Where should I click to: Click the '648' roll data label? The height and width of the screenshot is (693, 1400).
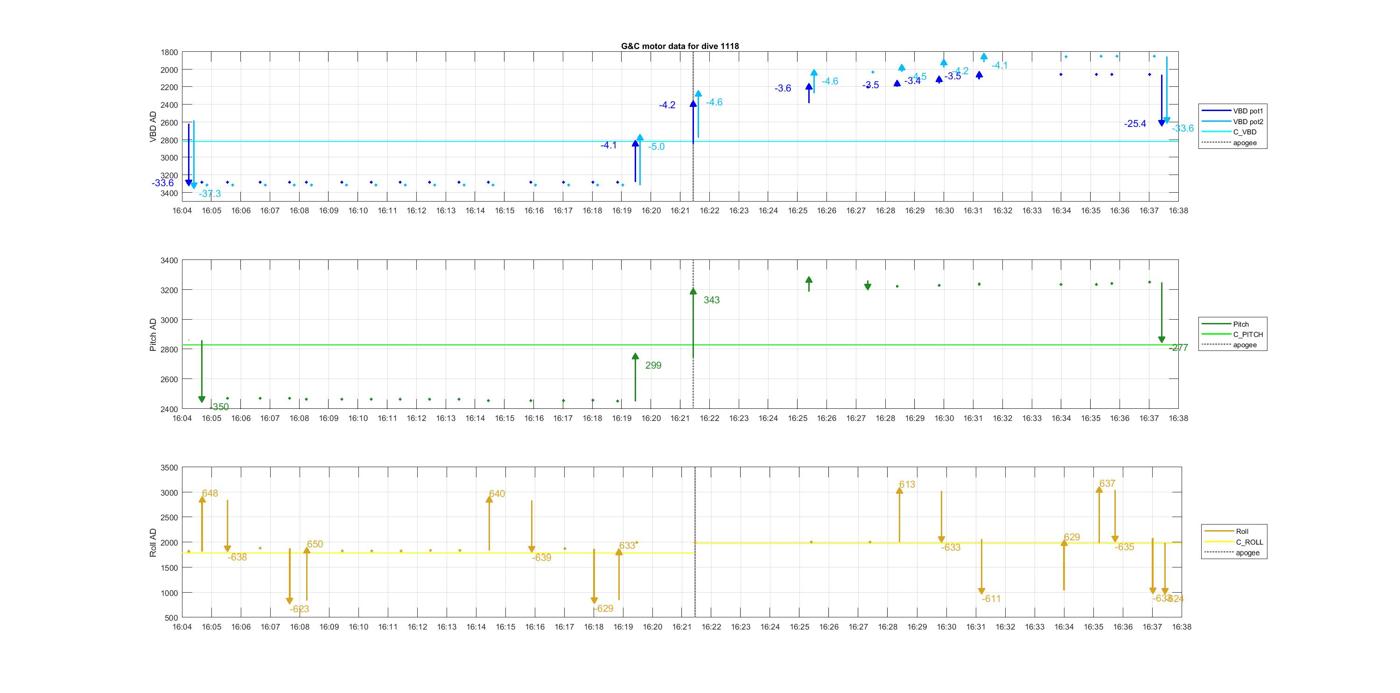coord(210,494)
